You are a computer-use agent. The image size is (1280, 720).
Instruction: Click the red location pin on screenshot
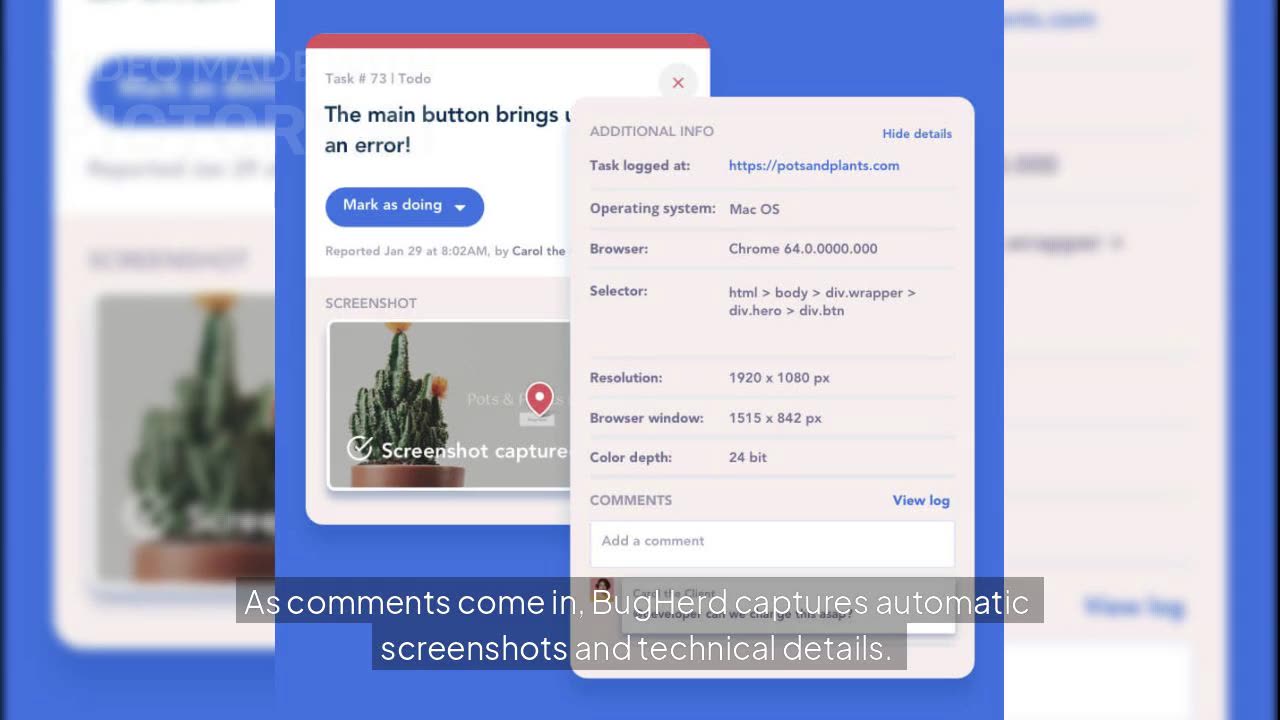540,399
